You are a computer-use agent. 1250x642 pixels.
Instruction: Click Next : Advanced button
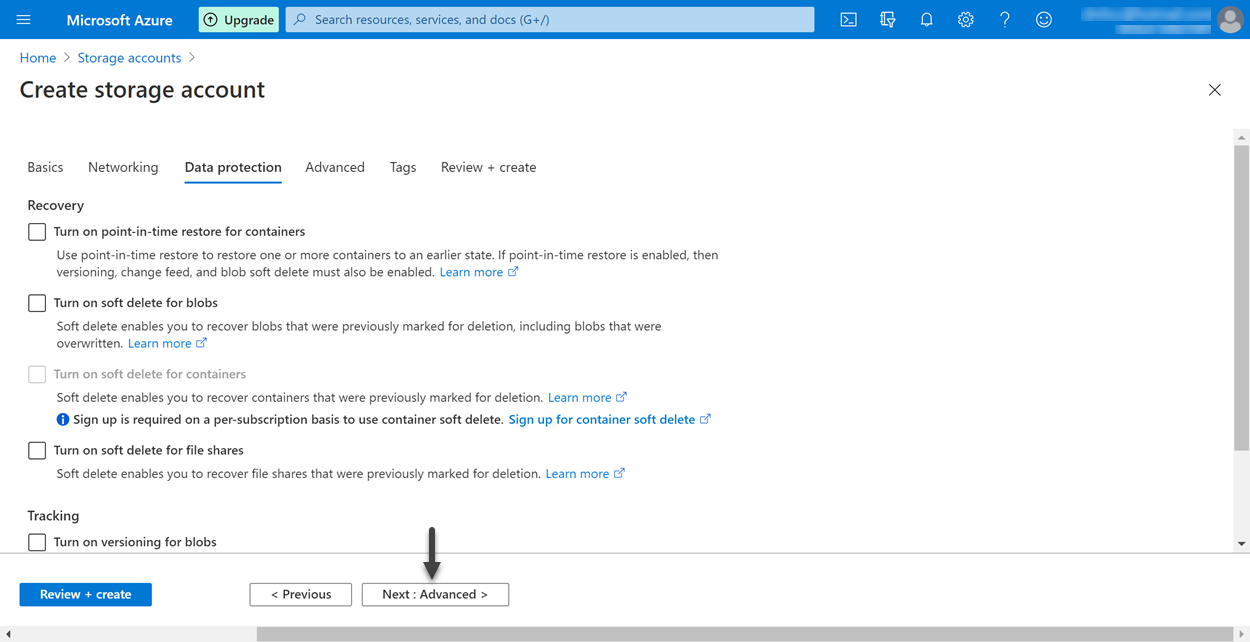435,594
